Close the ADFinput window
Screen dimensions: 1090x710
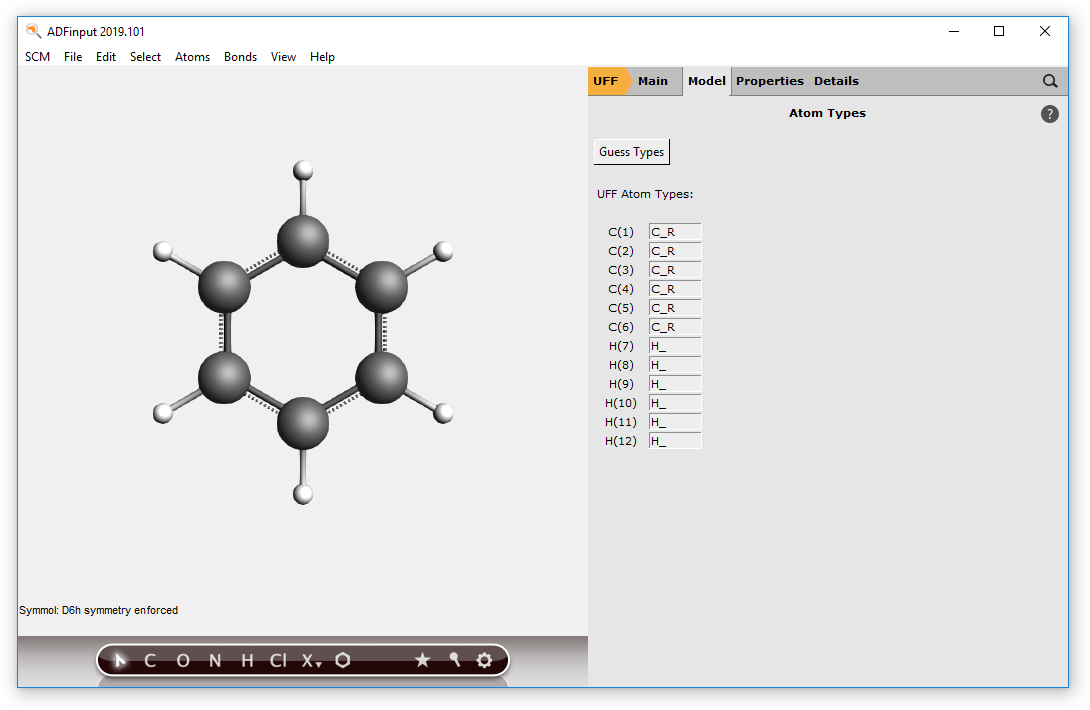pyautogui.click(x=1044, y=31)
